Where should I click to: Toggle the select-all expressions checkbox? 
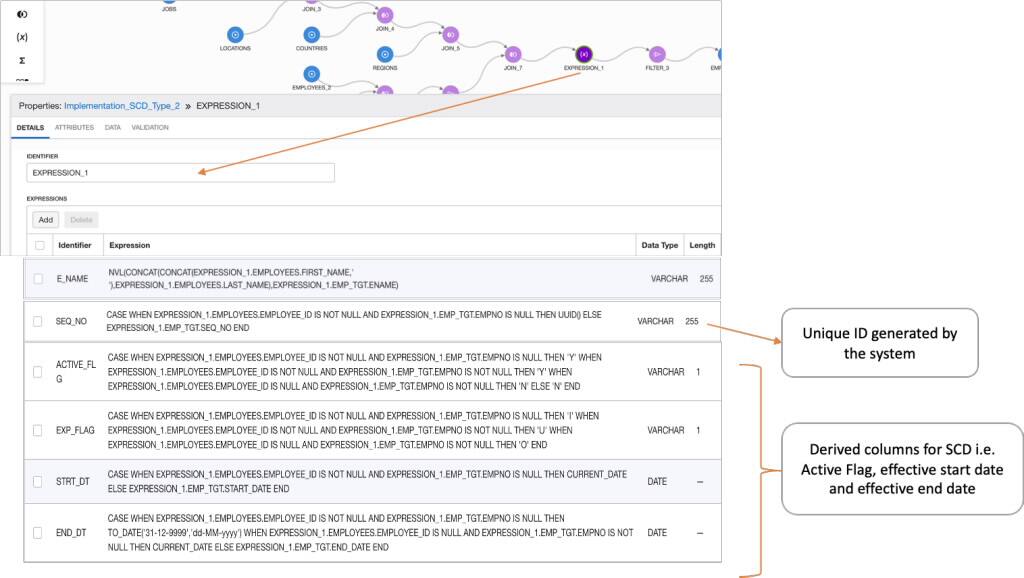tap(41, 244)
